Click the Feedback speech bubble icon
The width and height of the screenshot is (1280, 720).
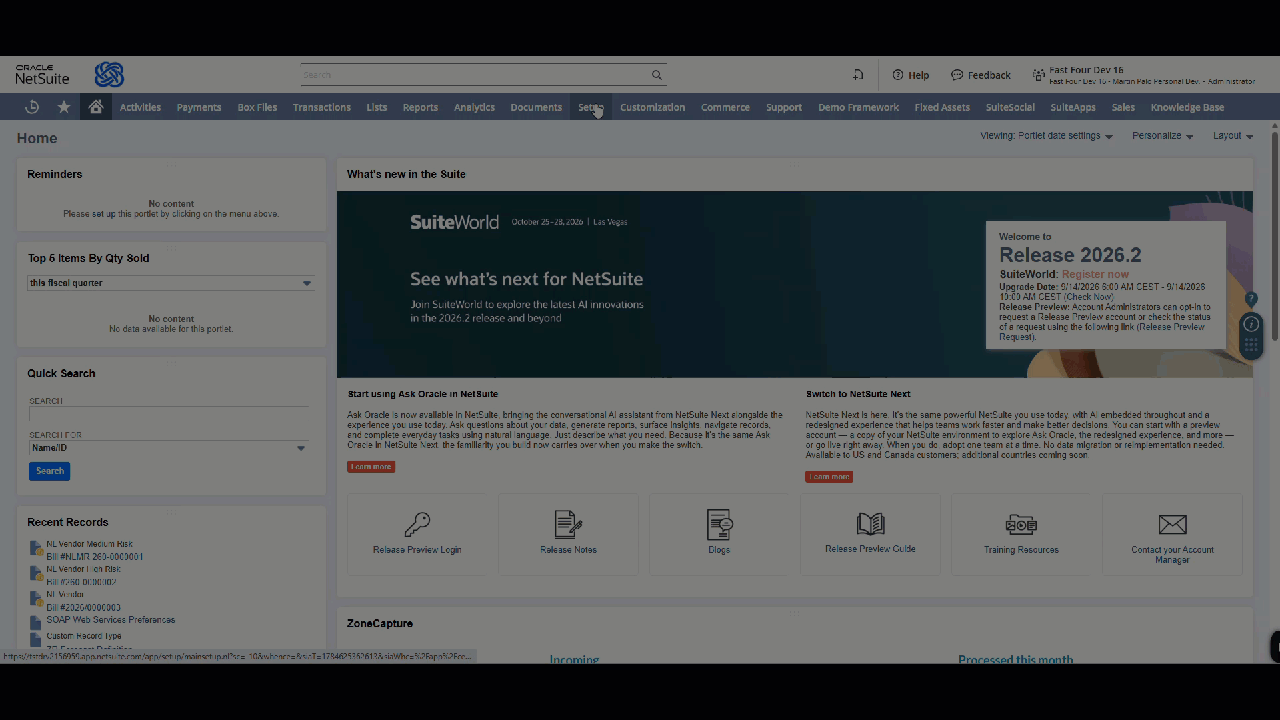pos(957,75)
